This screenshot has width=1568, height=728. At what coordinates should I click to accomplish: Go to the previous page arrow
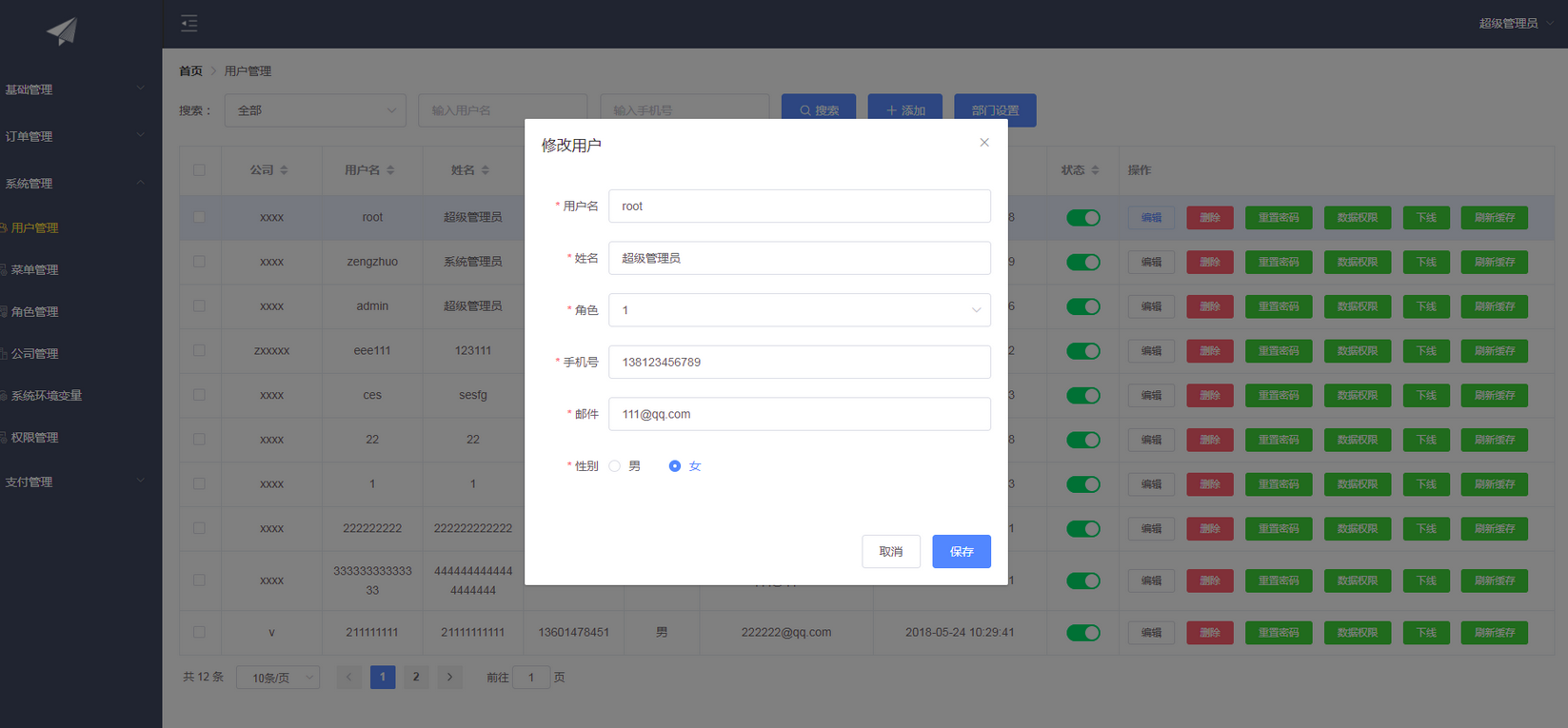point(349,678)
